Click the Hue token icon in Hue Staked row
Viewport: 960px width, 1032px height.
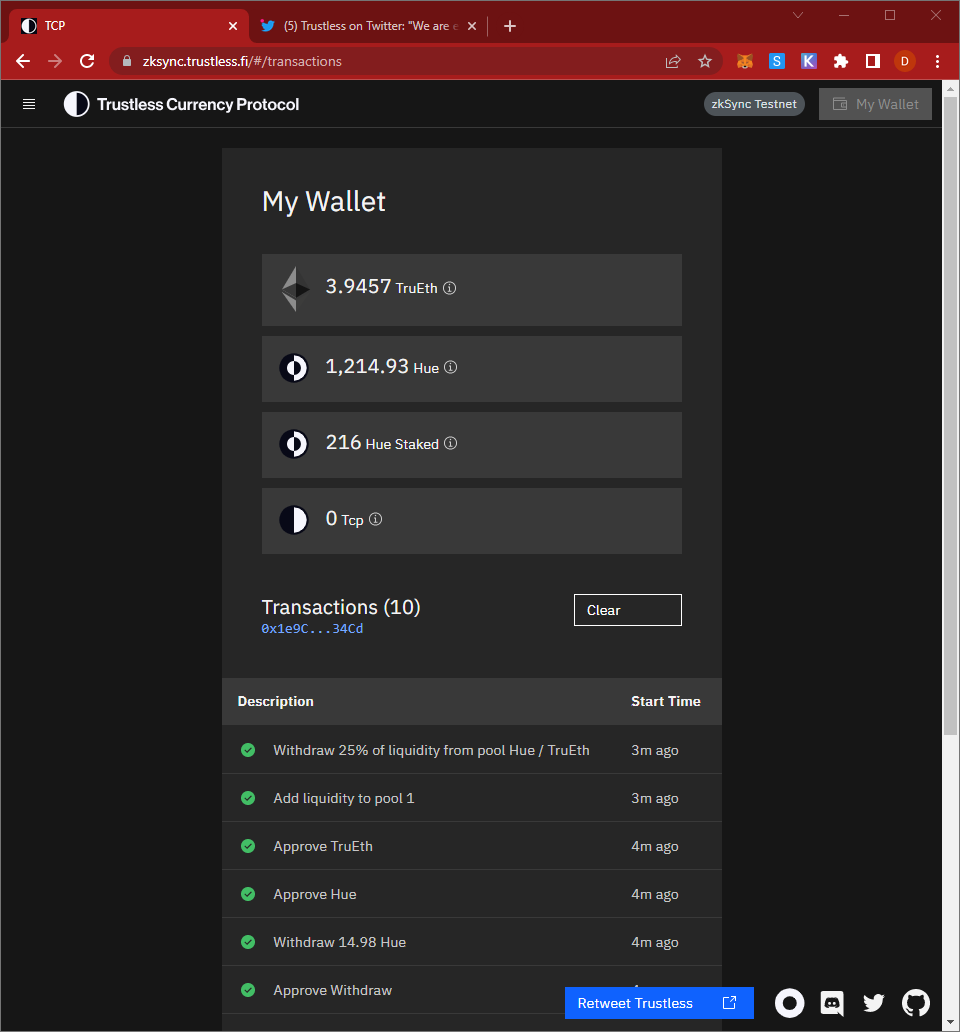click(x=294, y=444)
